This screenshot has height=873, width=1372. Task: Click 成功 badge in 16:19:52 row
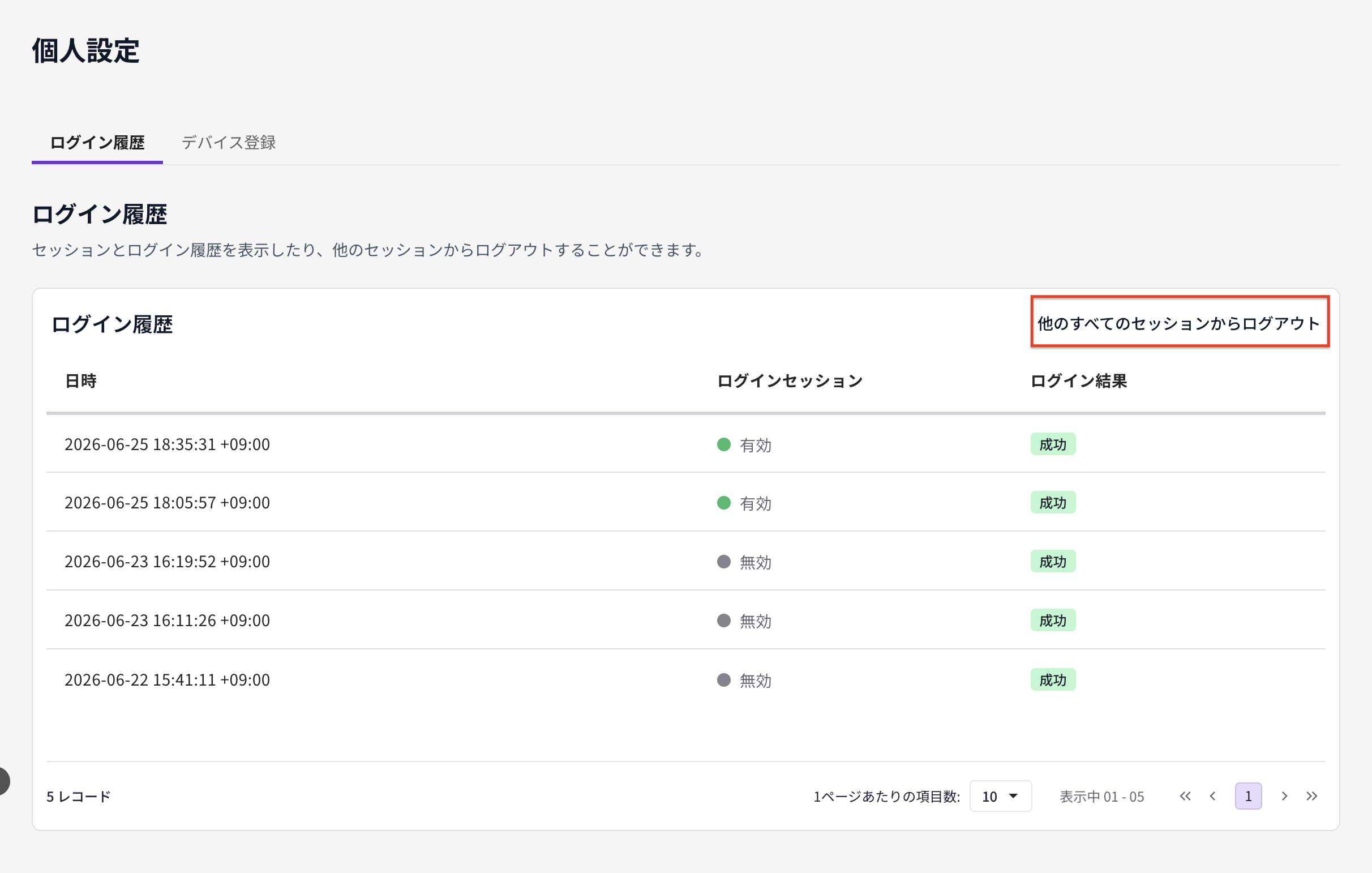click(1053, 561)
